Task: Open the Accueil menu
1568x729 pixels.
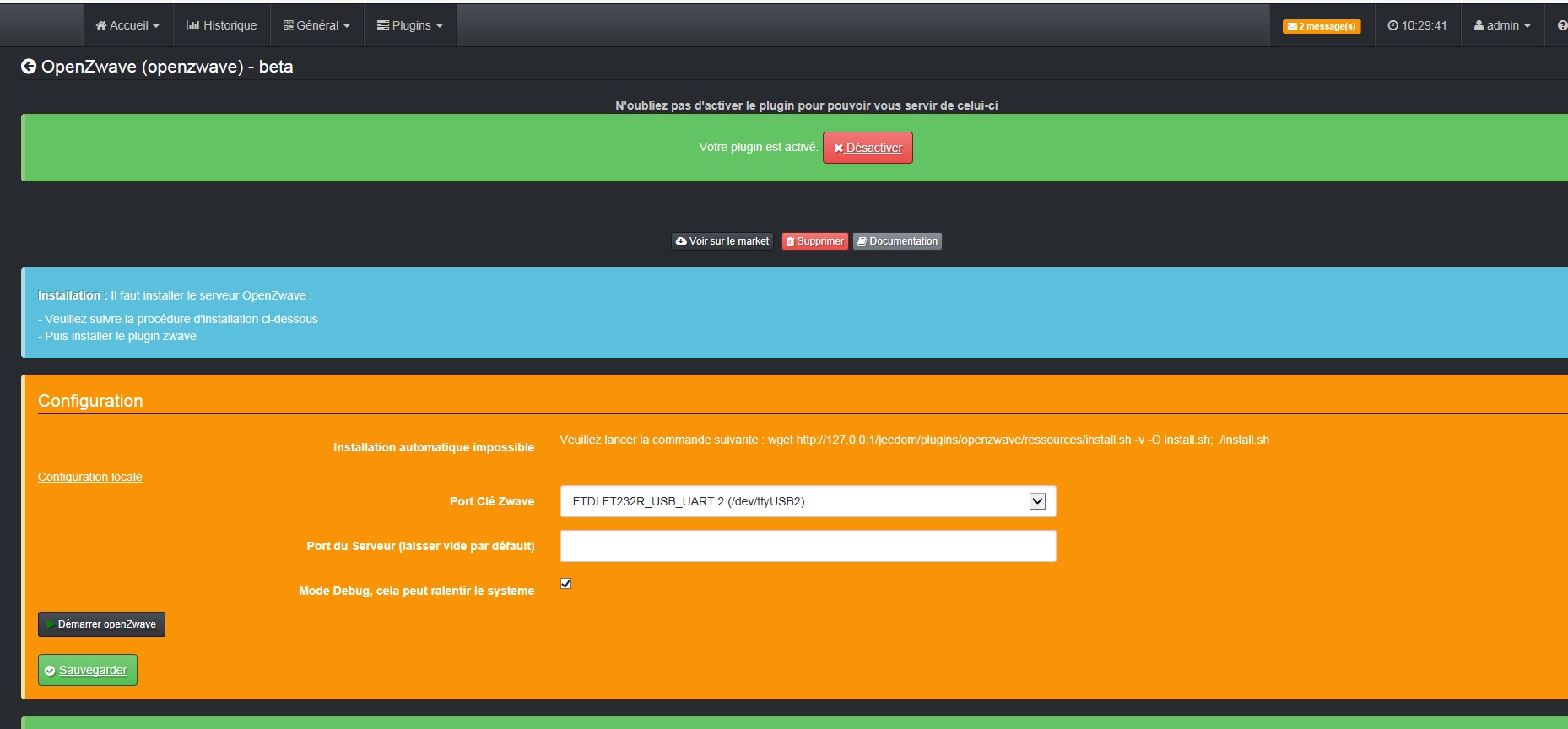Action: pos(127,25)
